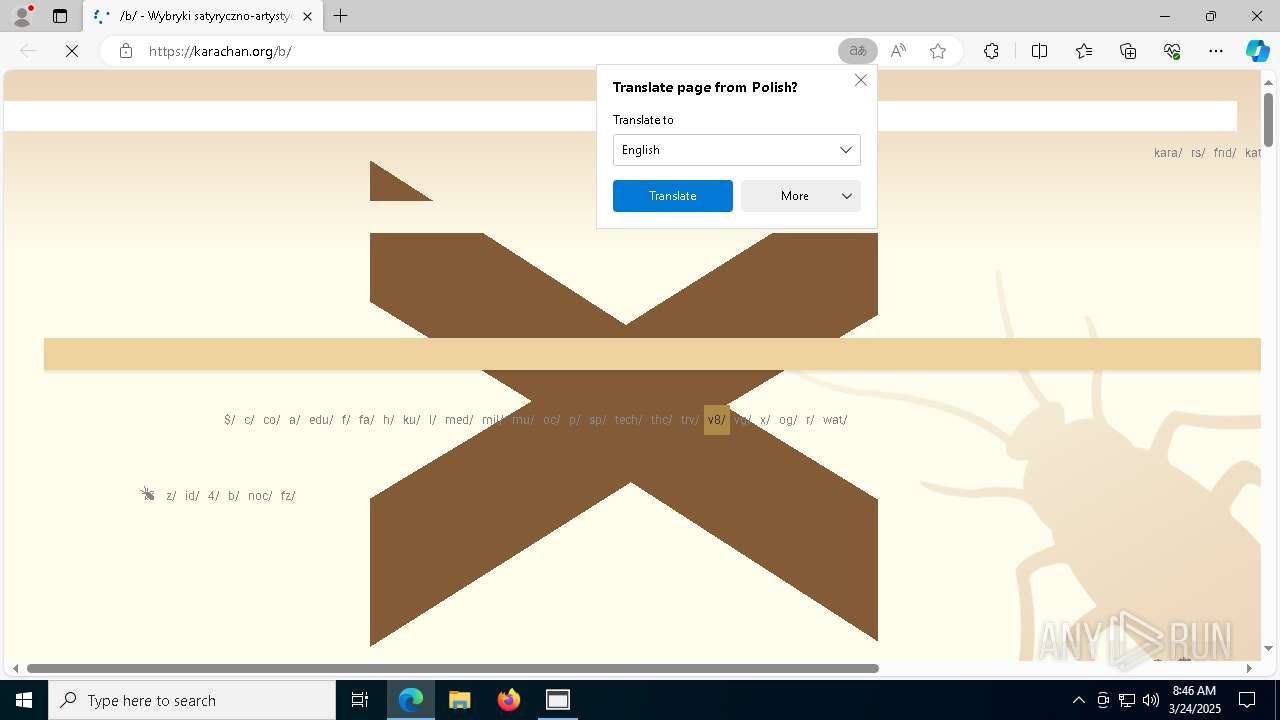Viewport: 1280px width, 720px height.
Task: Open the co/ board link
Action: [x=272, y=420]
